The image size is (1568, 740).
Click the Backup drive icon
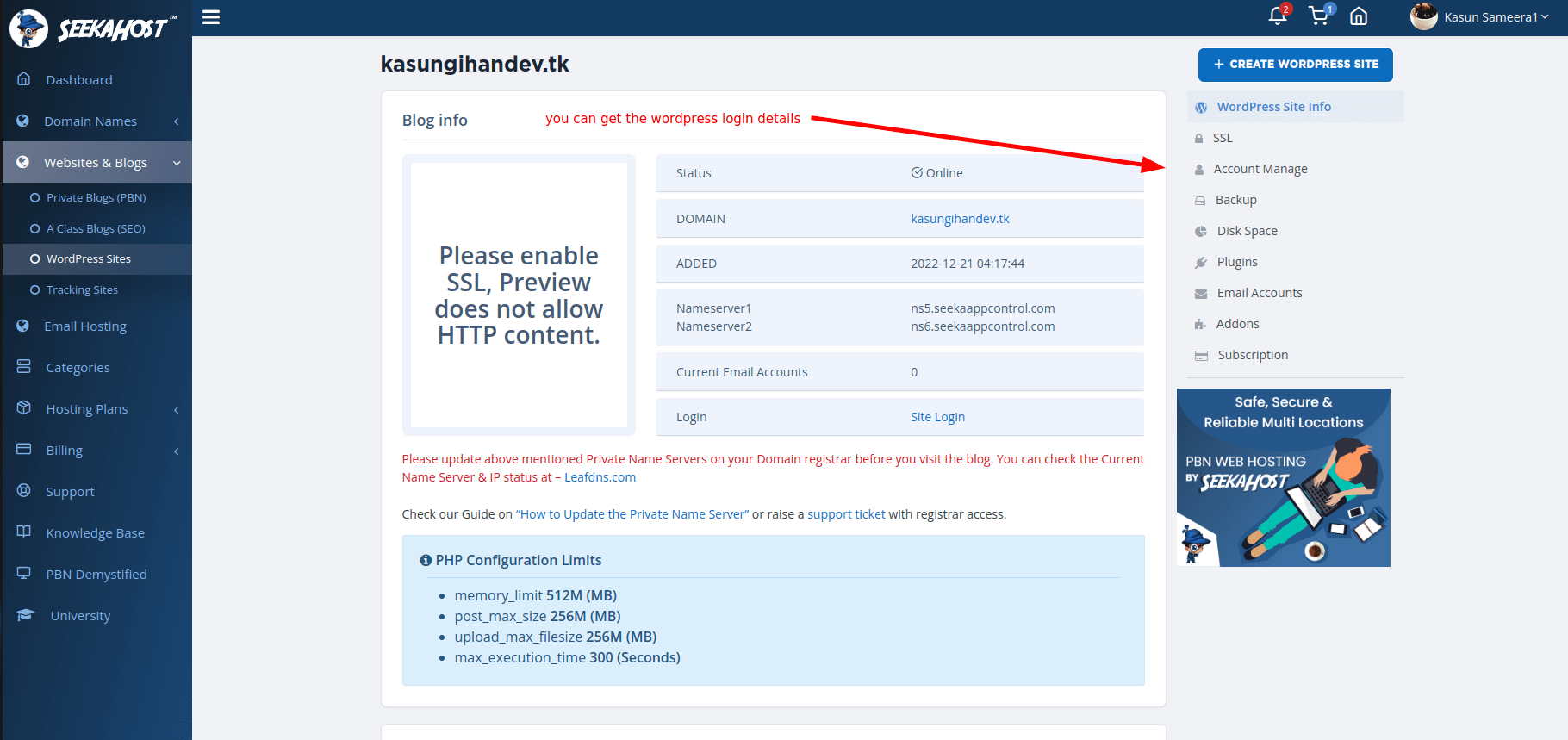pyautogui.click(x=1200, y=201)
